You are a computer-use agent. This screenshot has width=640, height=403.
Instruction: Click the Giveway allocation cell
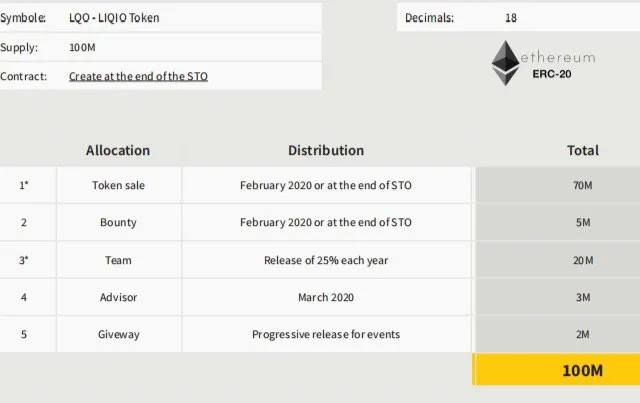coord(119,334)
